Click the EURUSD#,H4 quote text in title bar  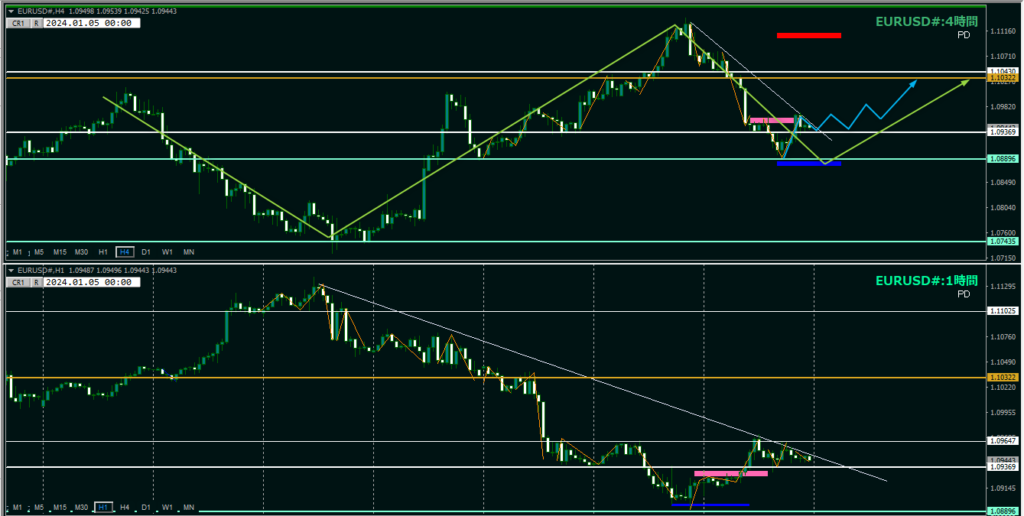[x=97, y=11]
